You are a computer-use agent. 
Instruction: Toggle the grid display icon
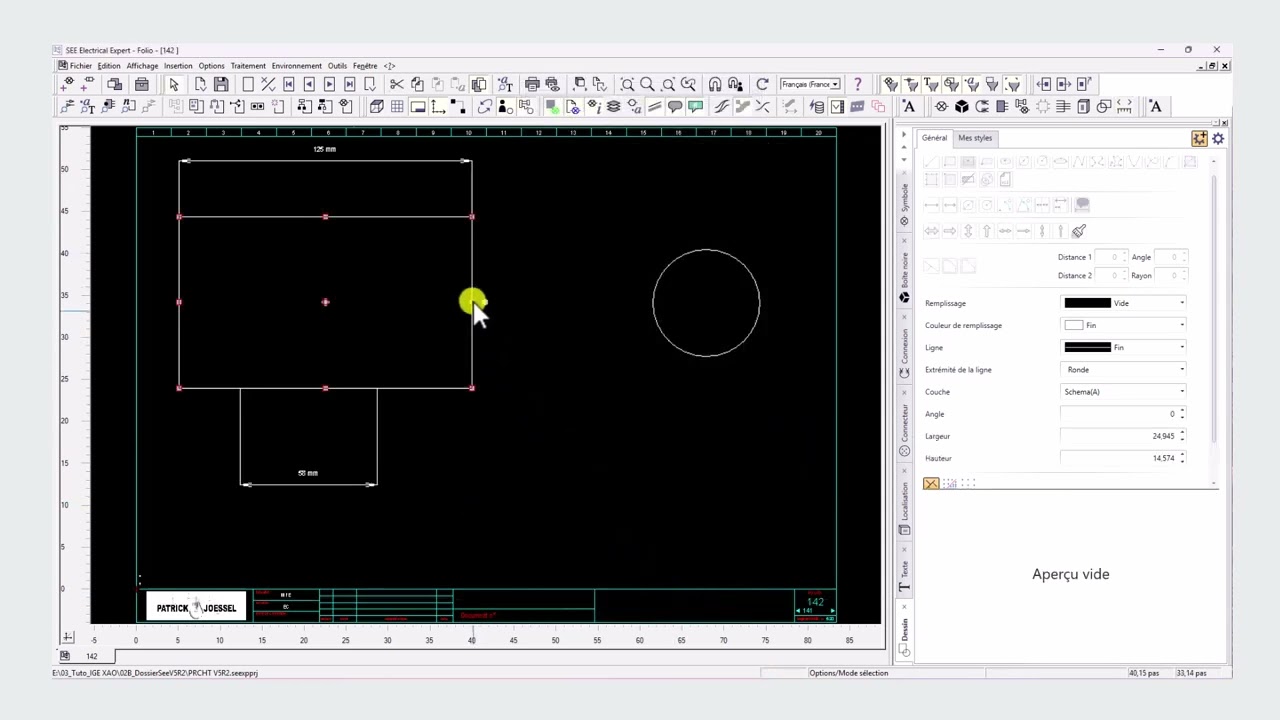397,107
